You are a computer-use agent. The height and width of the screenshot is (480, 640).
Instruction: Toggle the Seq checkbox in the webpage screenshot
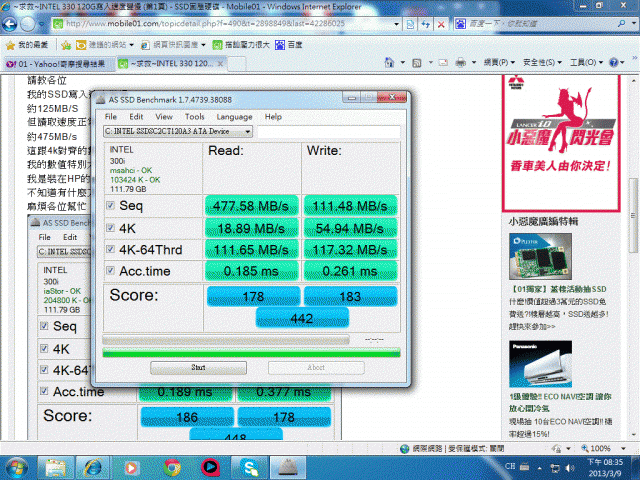pos(44,326)
